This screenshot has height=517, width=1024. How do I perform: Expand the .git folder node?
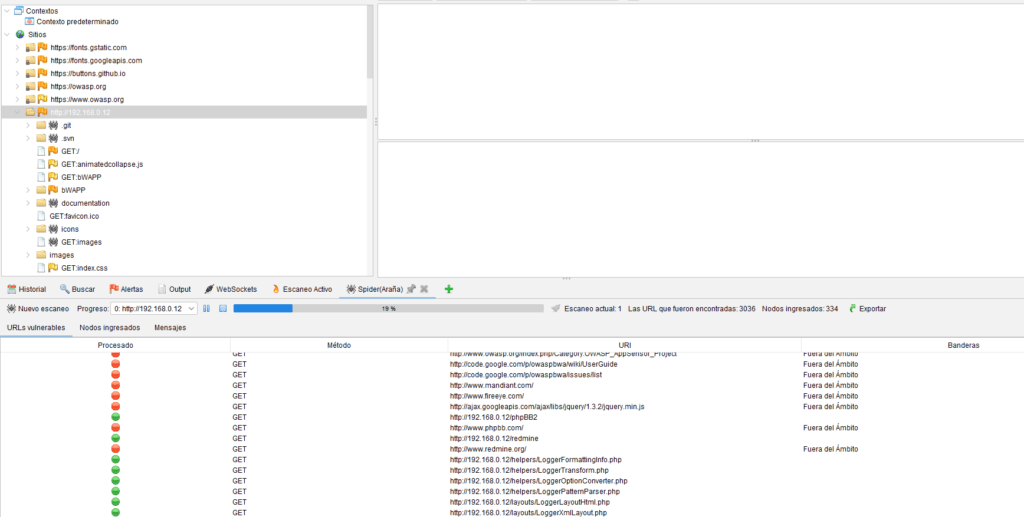[28, 125]
